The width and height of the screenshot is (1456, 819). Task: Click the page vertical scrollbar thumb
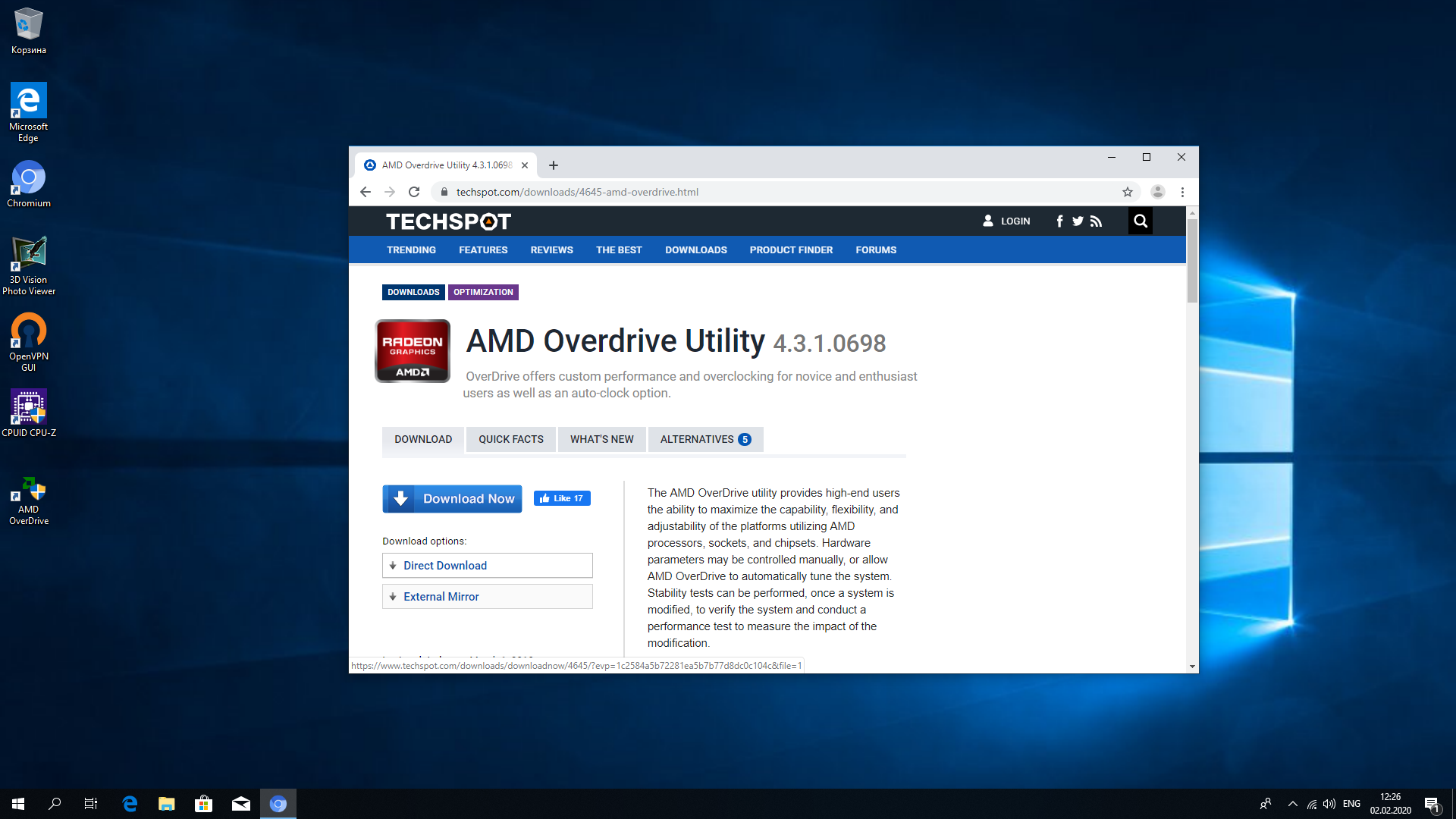point(1192,261)
